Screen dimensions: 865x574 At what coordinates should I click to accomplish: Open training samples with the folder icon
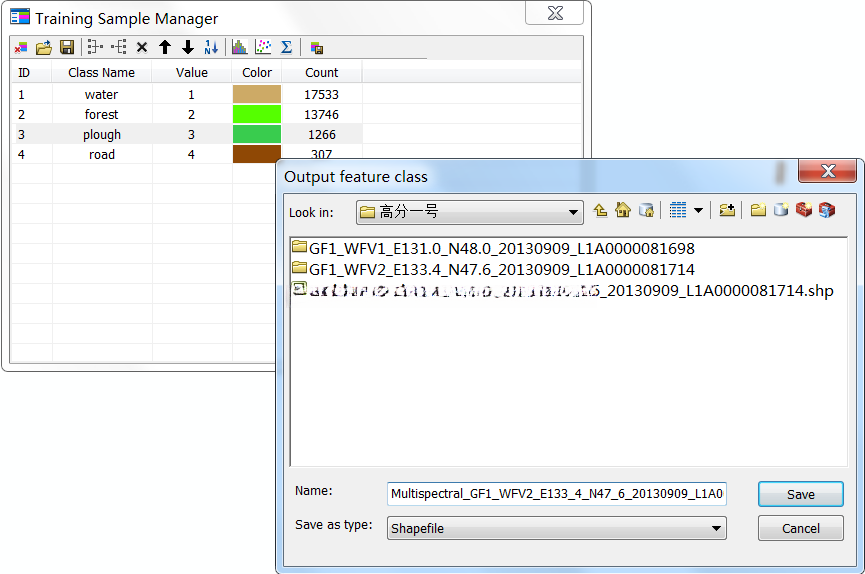pyautogui.click(x=44, y=47)
